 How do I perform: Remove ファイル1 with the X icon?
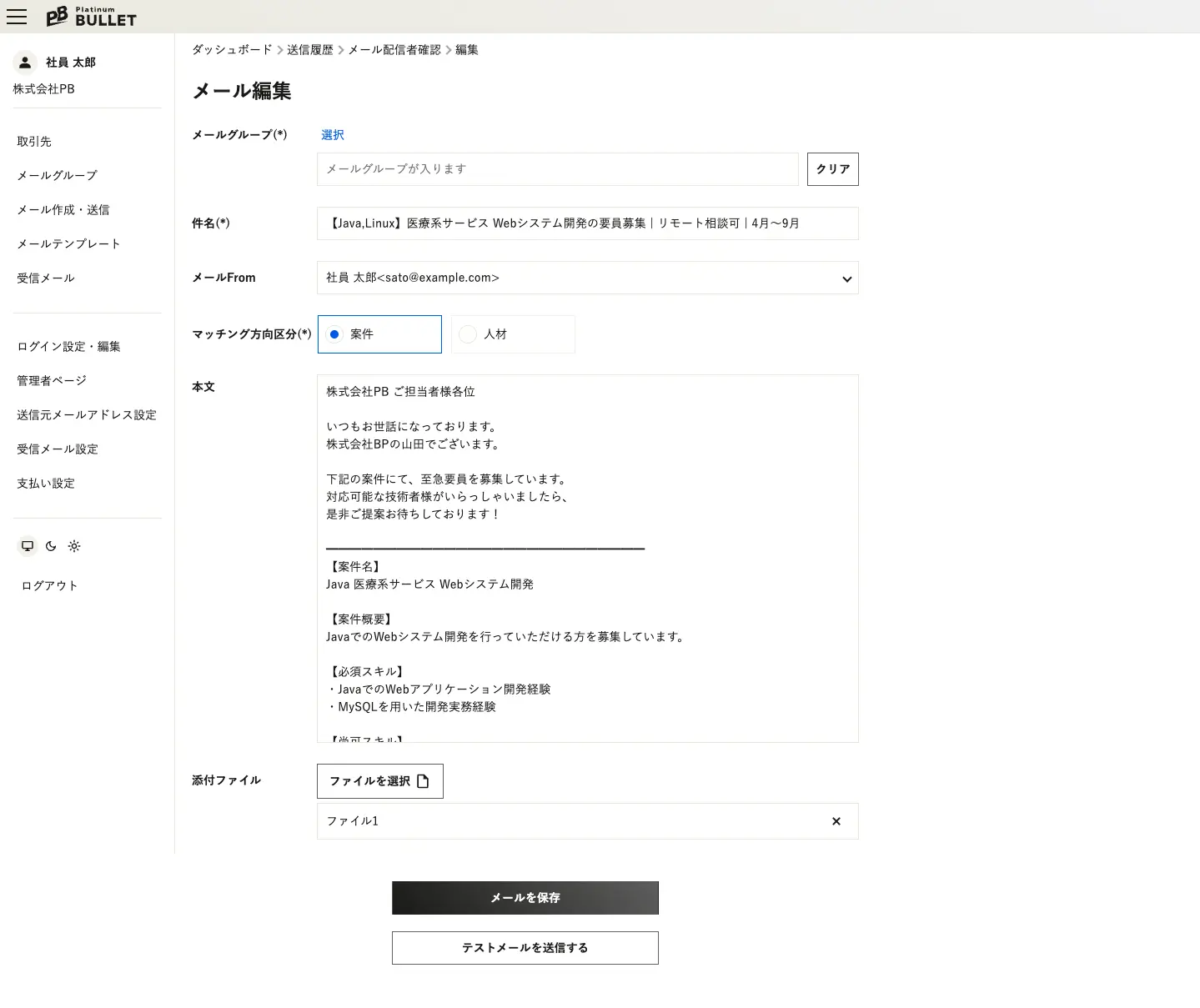pos(836,821)
